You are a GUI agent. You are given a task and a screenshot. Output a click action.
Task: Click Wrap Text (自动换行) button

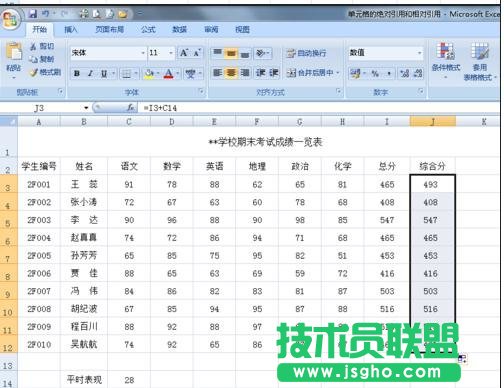click(306, 53)
